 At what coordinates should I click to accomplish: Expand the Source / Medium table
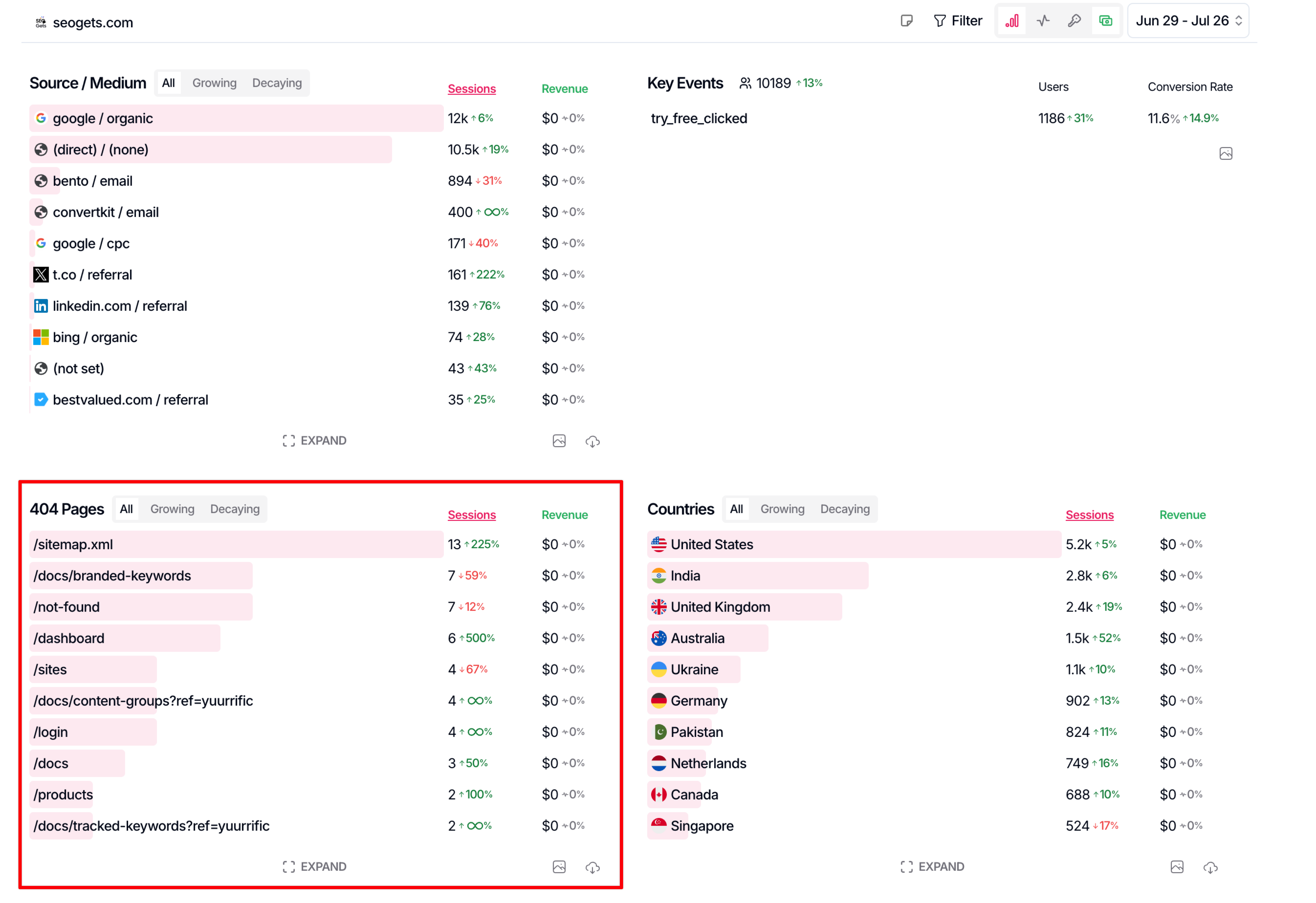point(314,441)
